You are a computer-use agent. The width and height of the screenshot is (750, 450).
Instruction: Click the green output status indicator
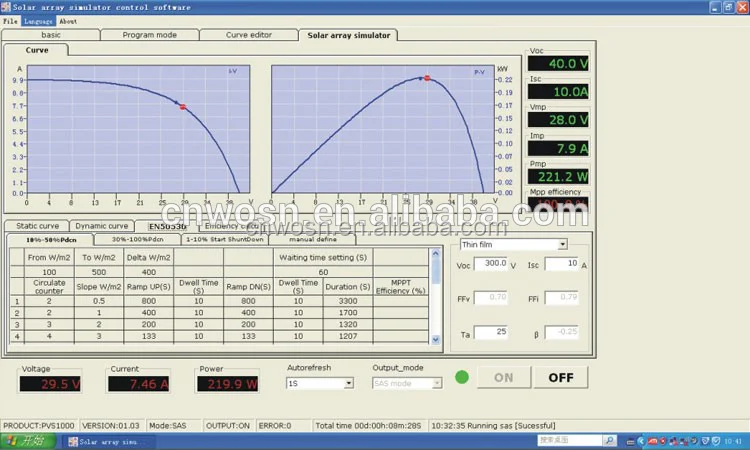tap(461, 377)
